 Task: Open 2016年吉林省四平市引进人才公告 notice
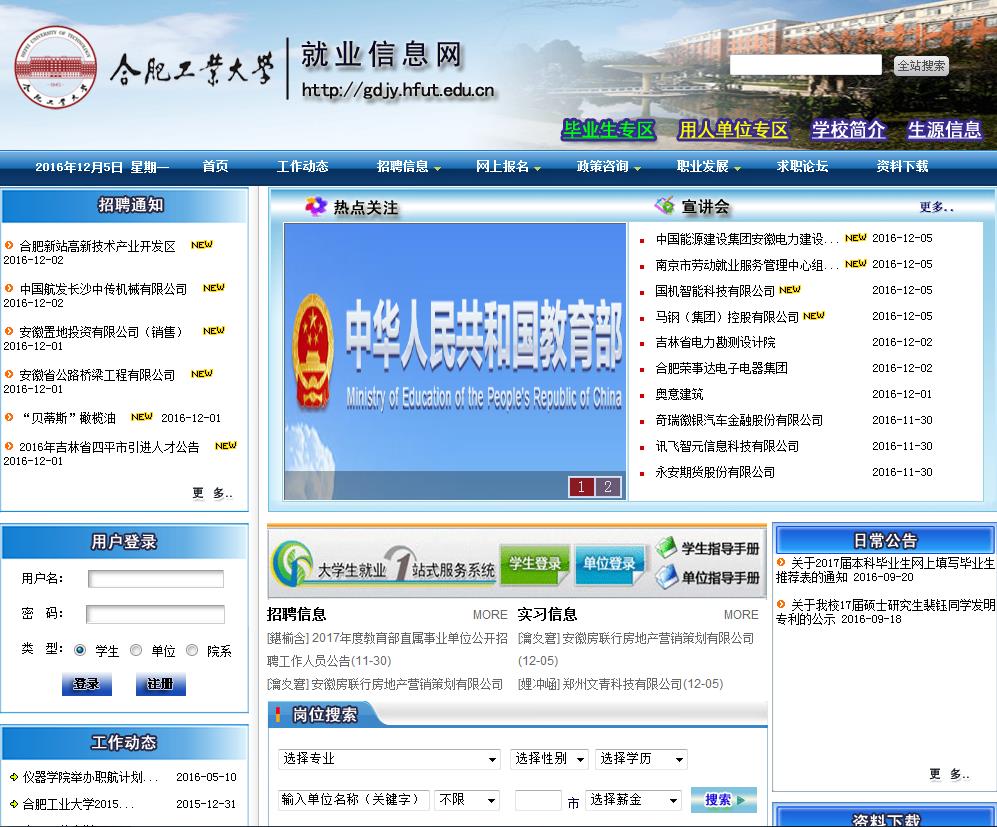109,447
